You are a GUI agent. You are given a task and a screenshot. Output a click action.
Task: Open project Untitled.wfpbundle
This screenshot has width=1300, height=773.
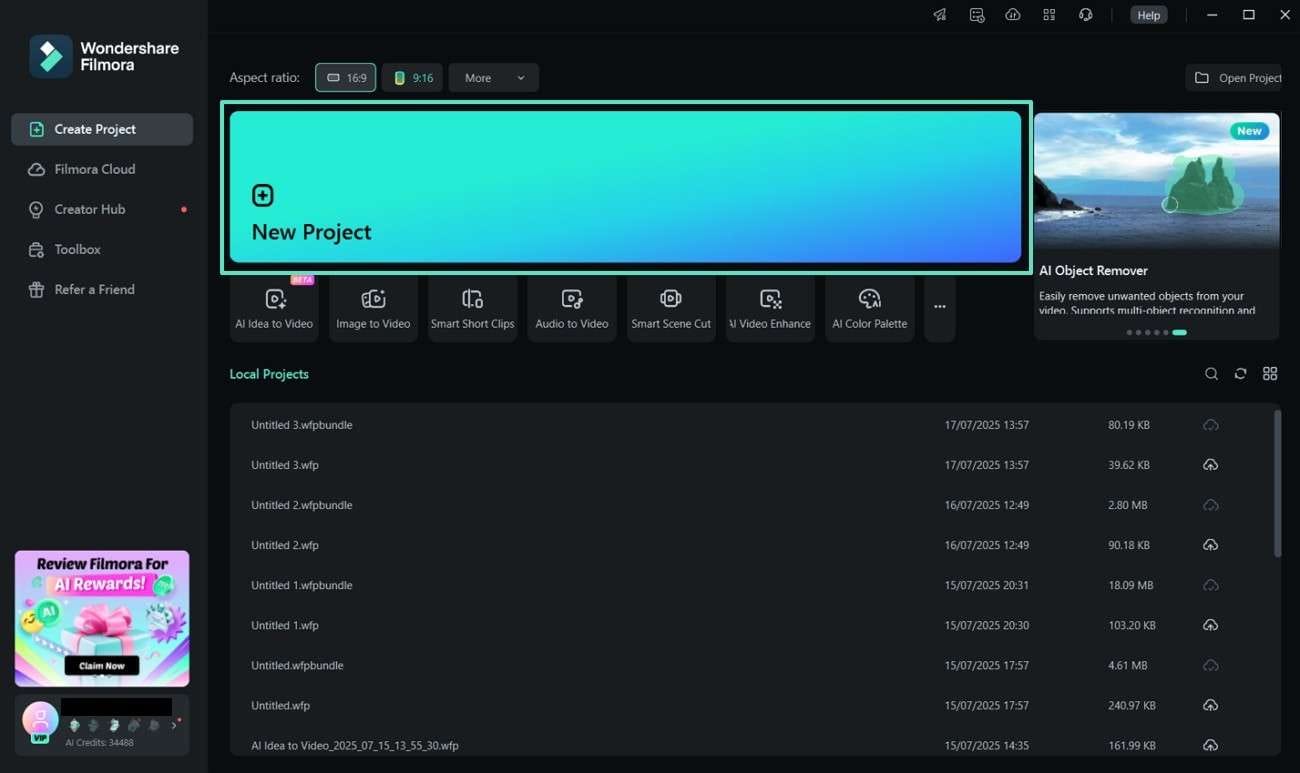(x=755, y=665)
